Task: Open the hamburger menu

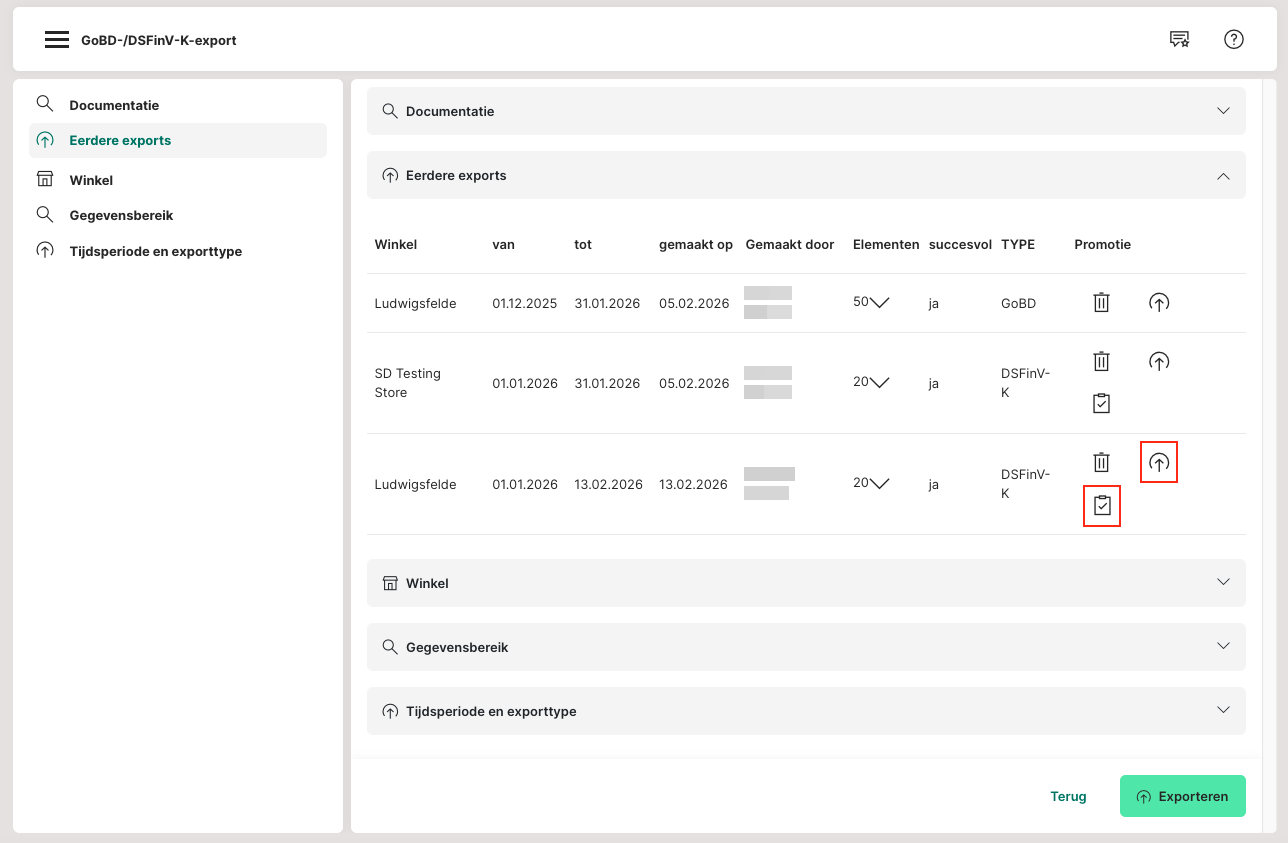Action: pyautogui.click(x=57, y=40)
